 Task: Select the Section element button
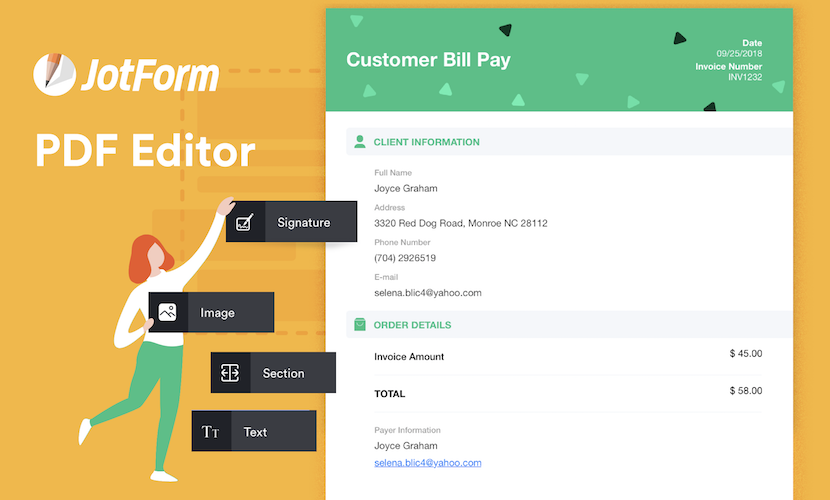coord(273,372)
